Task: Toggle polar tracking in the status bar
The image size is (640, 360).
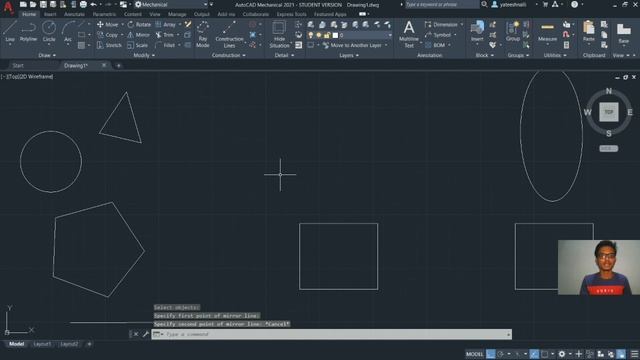Action: [x=501, y=354]
